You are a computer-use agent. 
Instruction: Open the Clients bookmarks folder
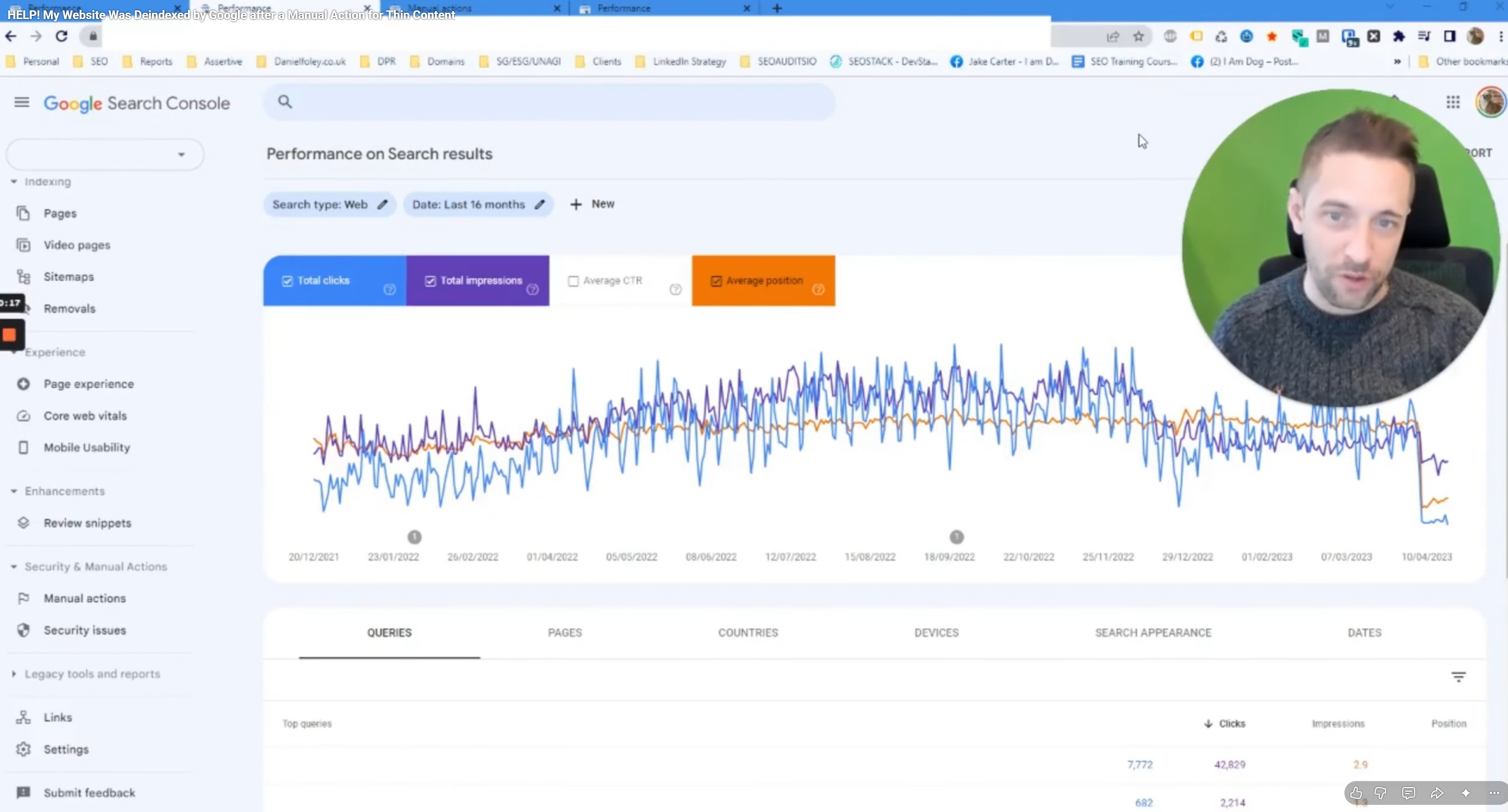tap(598, 62)
